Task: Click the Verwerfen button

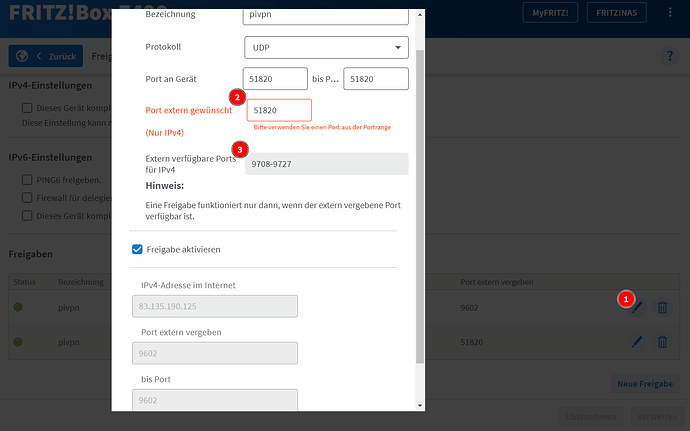Action: (656, 415)
